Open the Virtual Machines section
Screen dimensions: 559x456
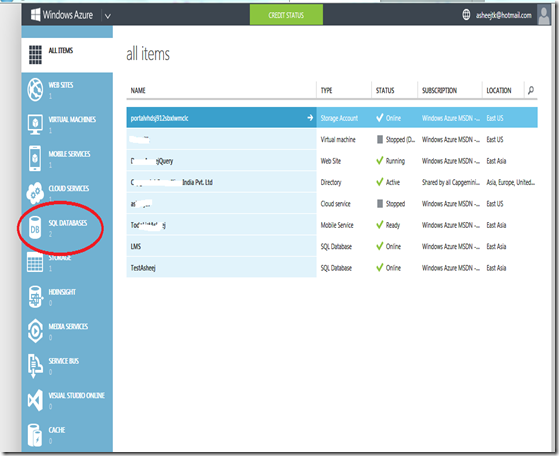click(x=72, y=119)
